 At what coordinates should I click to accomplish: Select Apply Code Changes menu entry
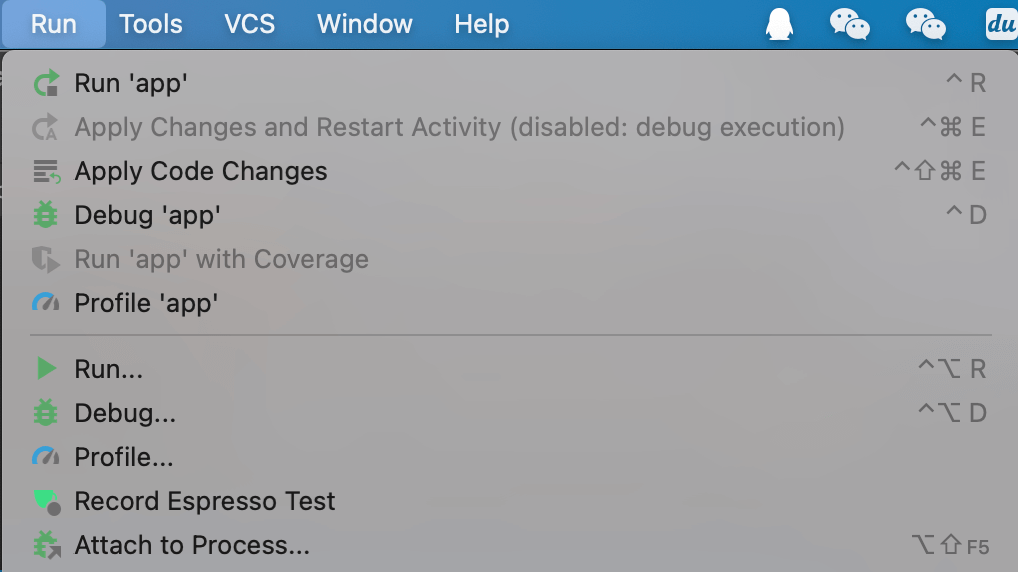coord(201,172)
